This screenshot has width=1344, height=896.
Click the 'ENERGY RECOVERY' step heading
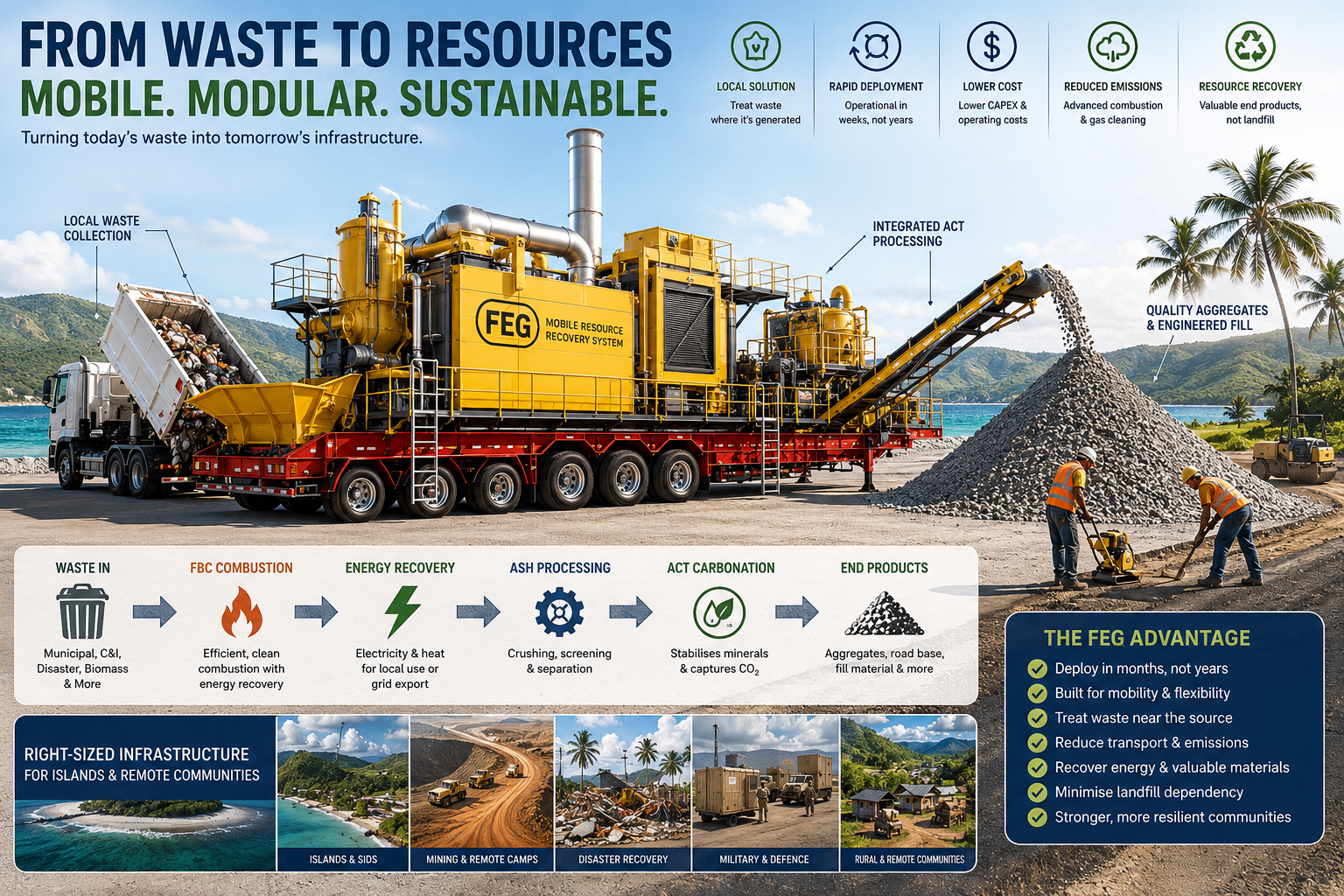(x=400, y=568)
